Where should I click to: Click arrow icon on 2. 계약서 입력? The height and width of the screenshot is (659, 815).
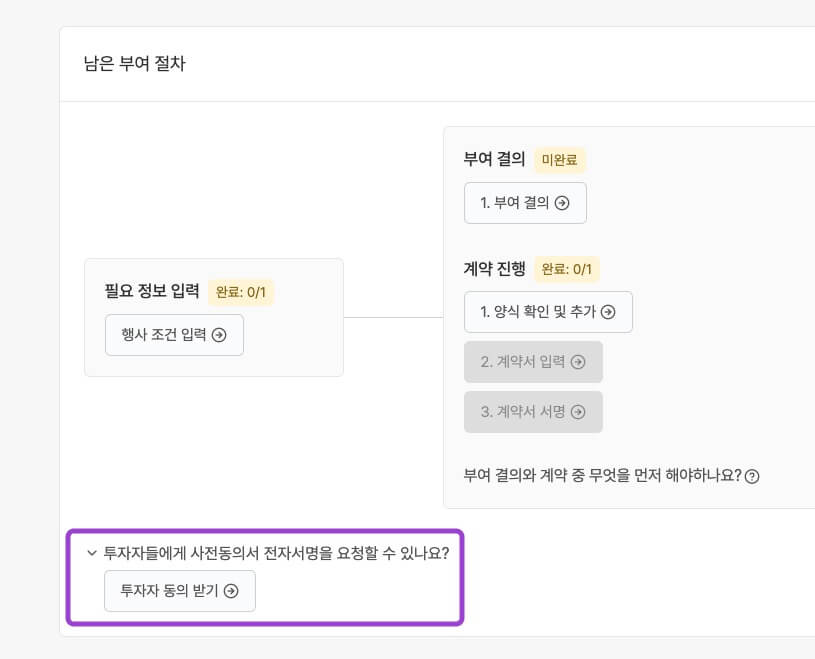(578, 362)
